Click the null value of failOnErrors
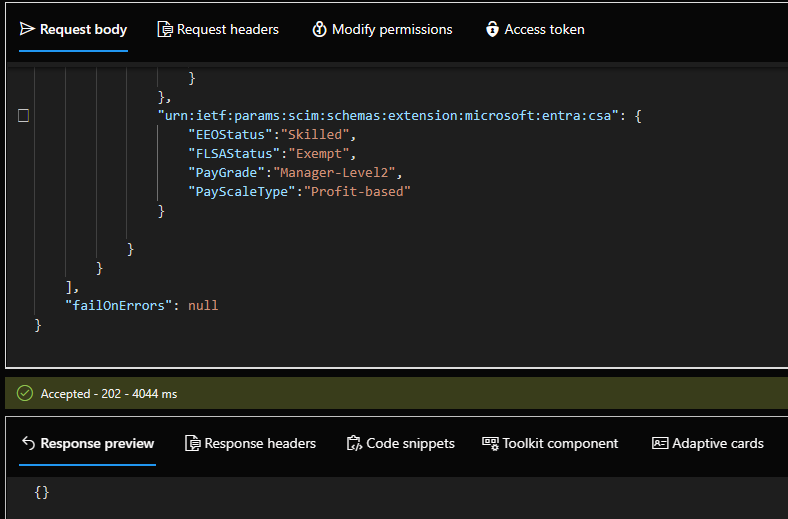This screenshot has width=788, height=519. coord(203,306)
